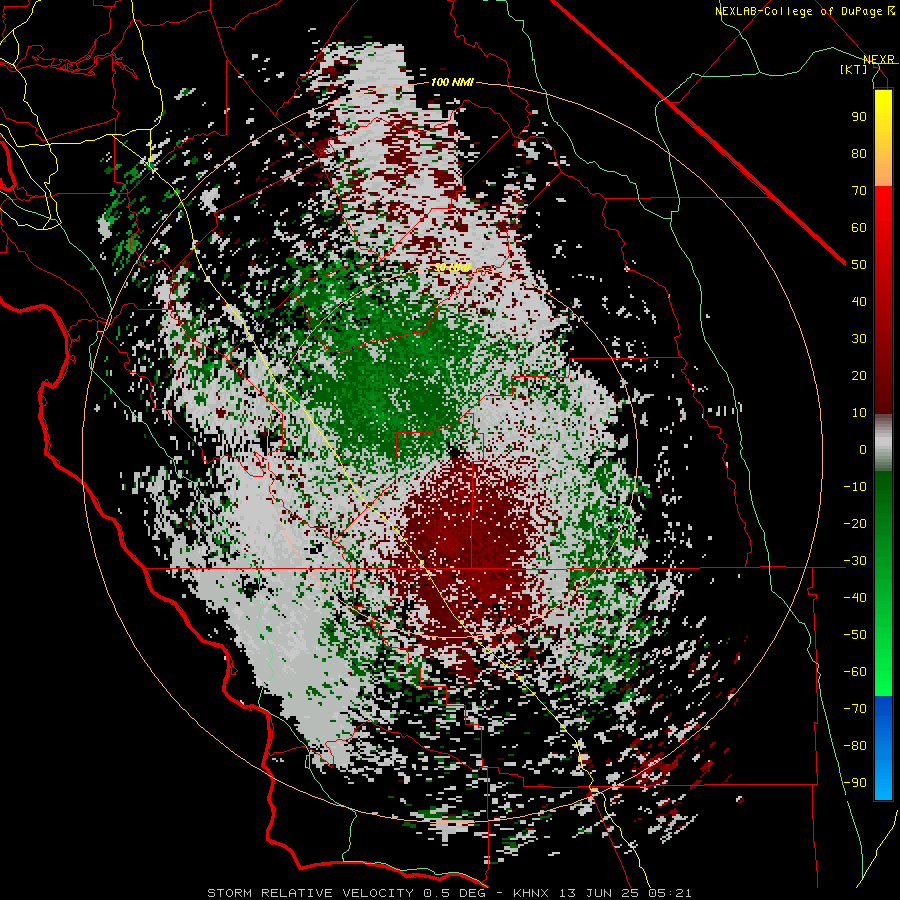The height and width of the screenshot is (900, 900).
Task: Click the 100 NMI range ring label
Action: [x=452, y=82]
